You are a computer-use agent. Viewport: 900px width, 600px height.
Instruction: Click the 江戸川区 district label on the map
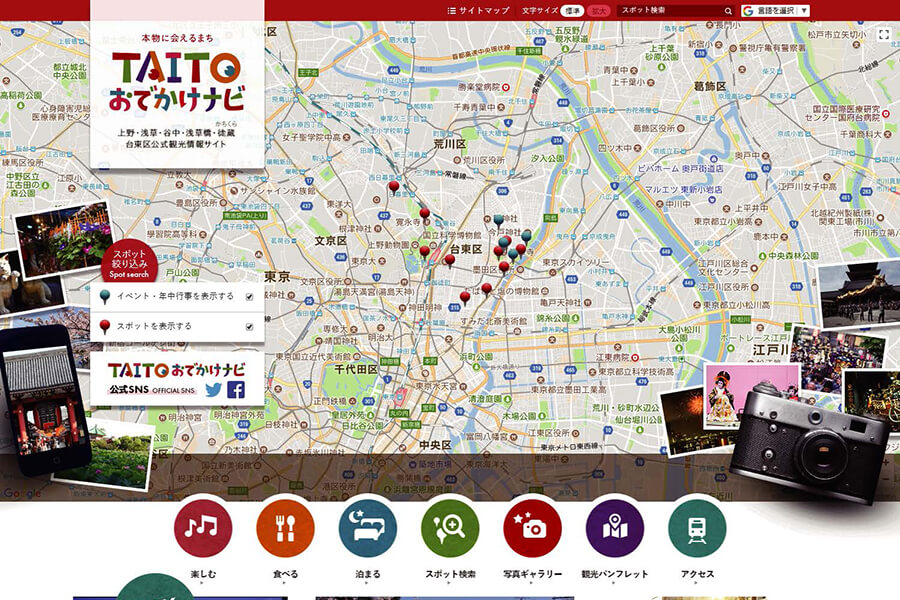pyautogui.click(x=769, y=350)
